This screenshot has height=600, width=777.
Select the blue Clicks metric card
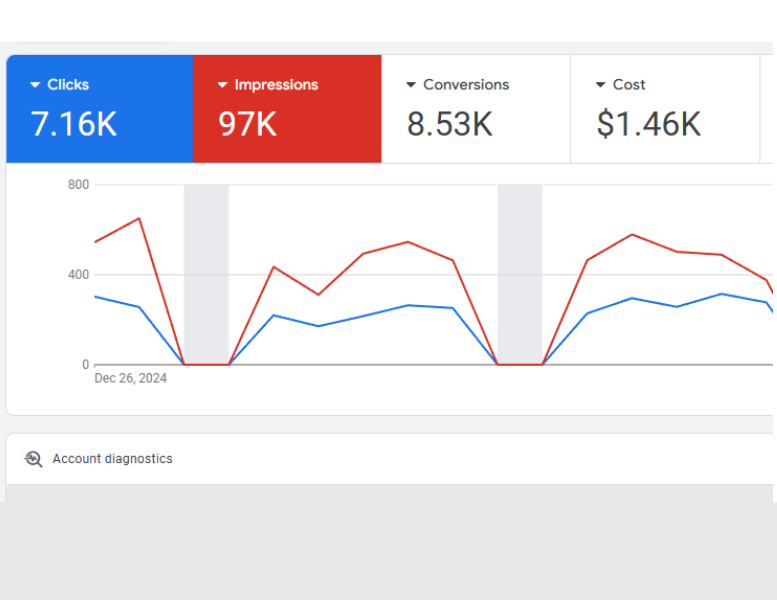[x=100, y=109]
